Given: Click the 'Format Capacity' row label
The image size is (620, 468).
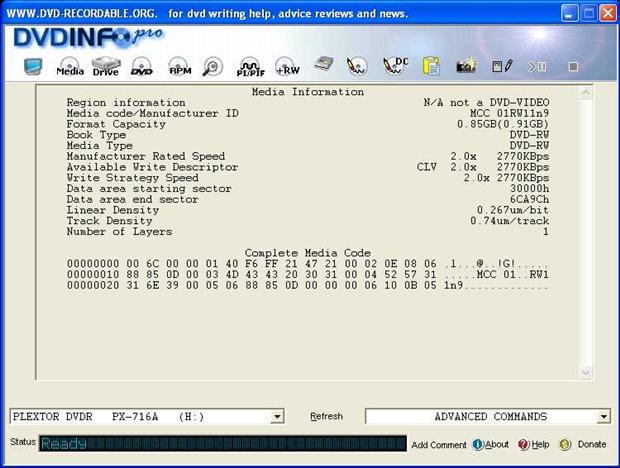Looking at the screenshot, I should (x=116, y=124).
